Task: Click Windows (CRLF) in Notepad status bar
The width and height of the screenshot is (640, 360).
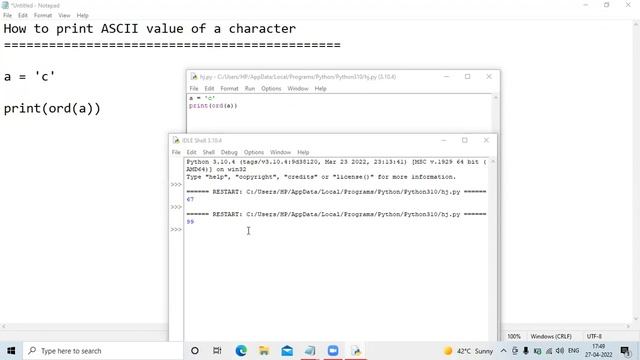Action: pyautogui.click(x=551, y=336)
